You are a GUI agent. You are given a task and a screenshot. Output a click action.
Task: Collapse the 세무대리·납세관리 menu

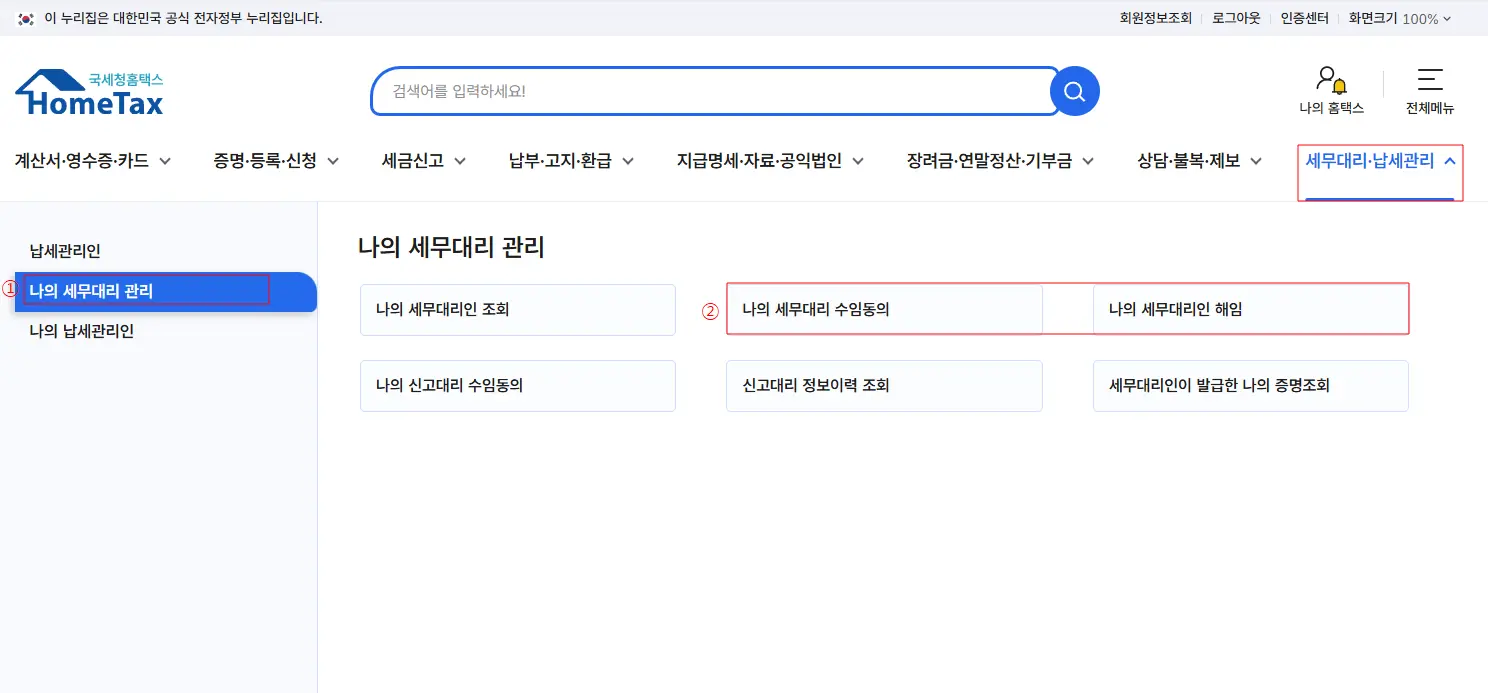(x=1379, y=161)
